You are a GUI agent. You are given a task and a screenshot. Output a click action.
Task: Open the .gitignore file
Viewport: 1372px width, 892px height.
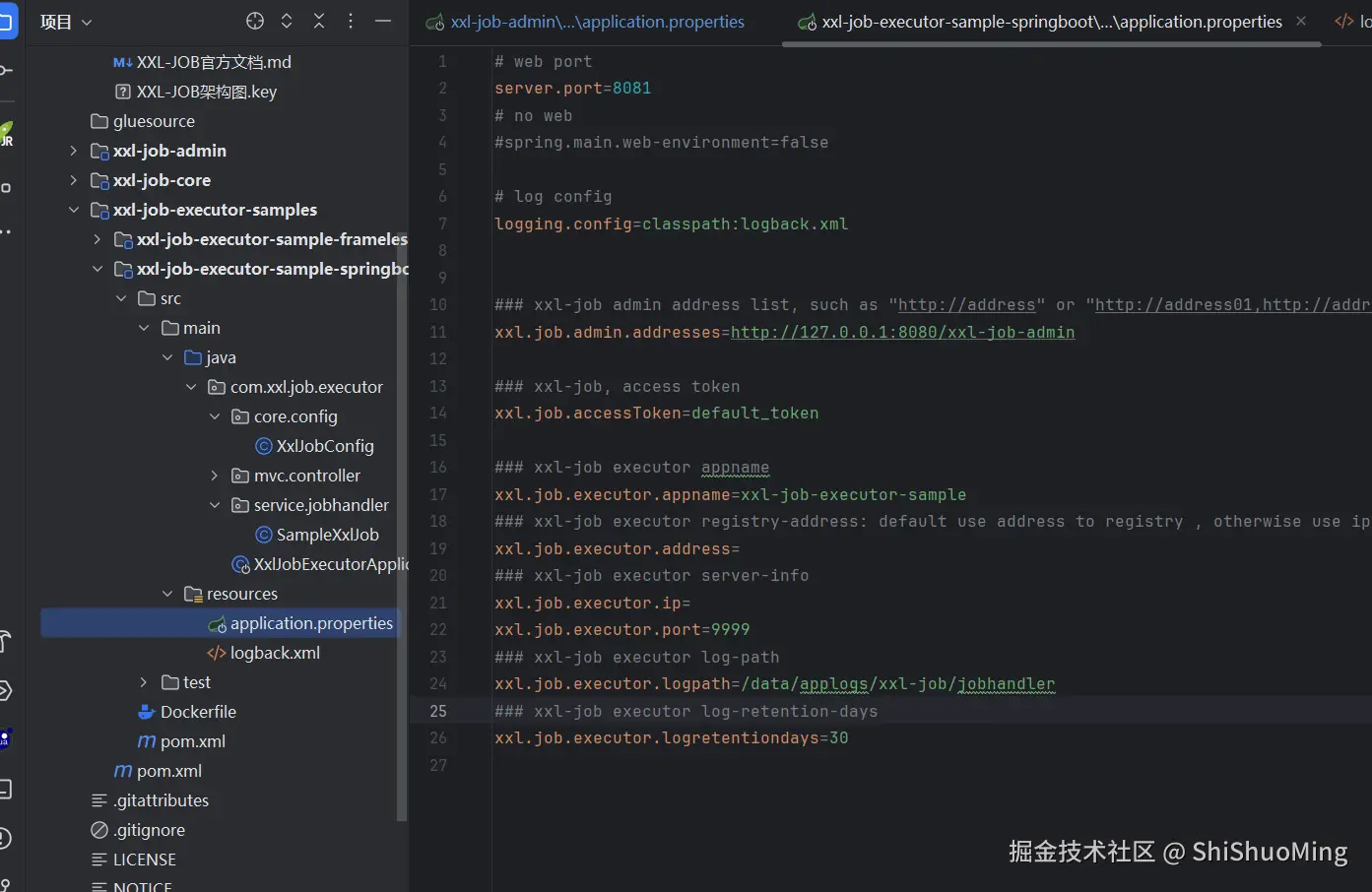[149, 830]
